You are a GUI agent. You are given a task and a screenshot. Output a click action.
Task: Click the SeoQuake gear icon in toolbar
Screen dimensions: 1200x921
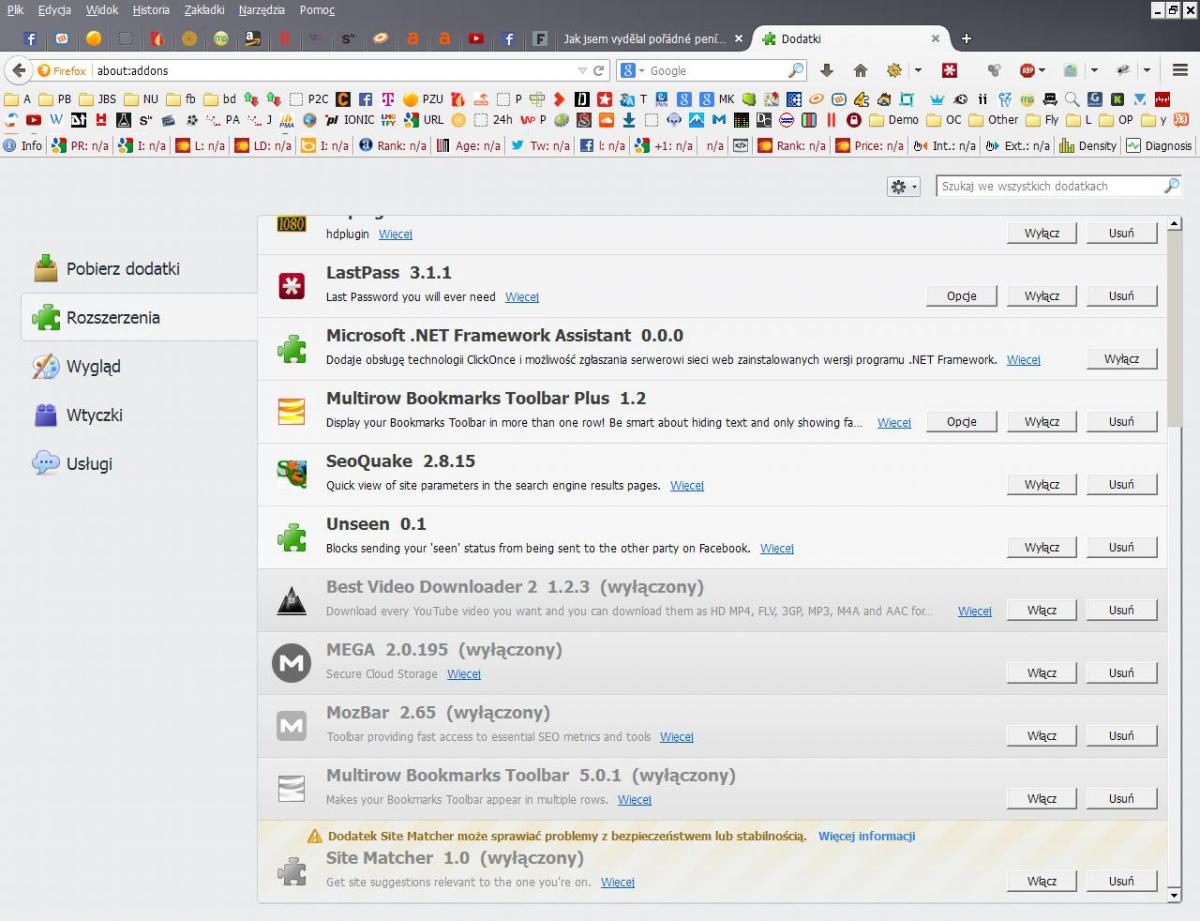(893, 70)
